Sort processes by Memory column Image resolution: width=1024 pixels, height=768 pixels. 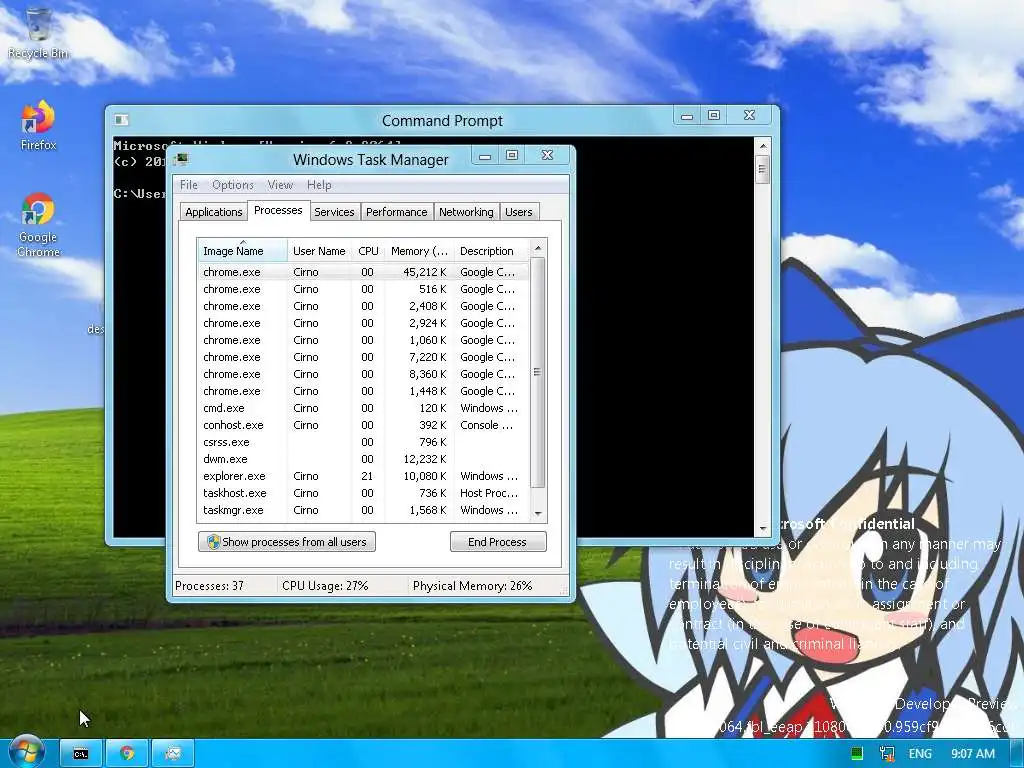[x=419, y=251]
